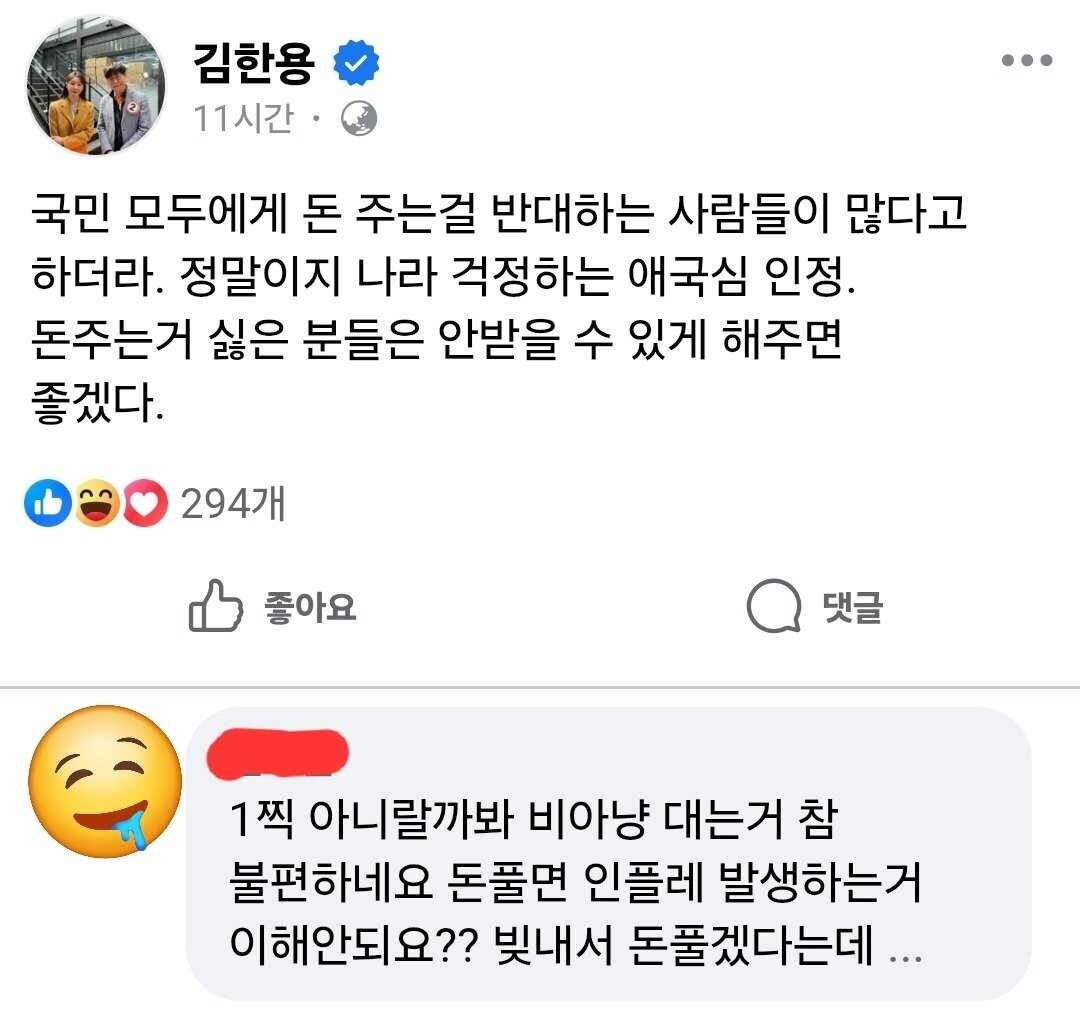Screen dimensions: 1080x1014
Task: Tap the 좋아요 button label
Action: click(310, 607)
